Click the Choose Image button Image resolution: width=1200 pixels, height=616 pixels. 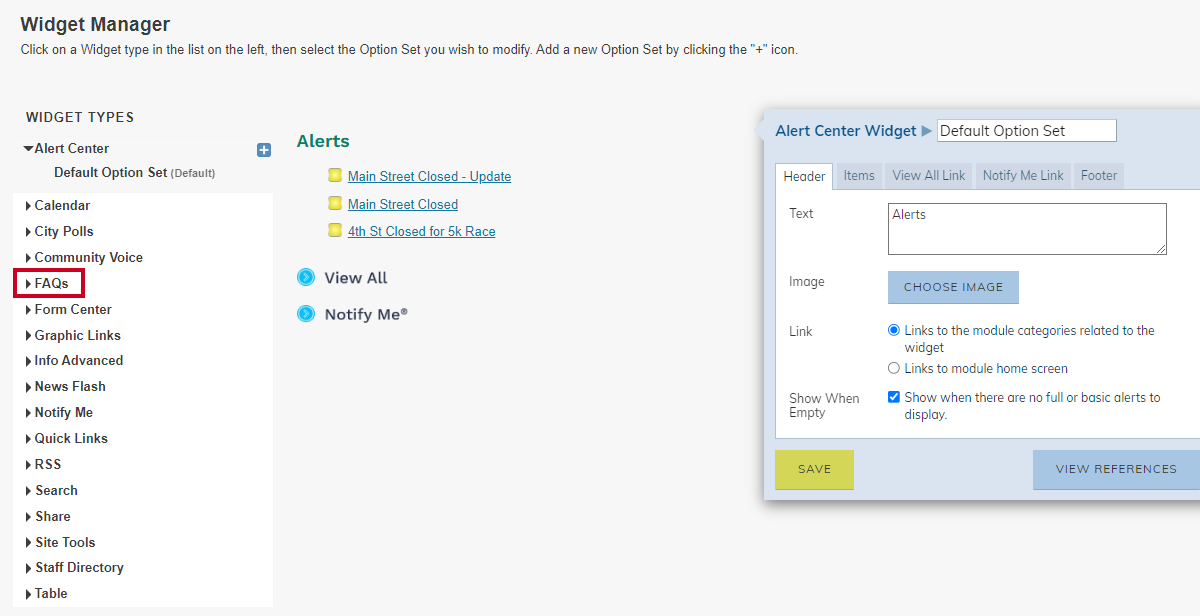(x=953, y=287)
